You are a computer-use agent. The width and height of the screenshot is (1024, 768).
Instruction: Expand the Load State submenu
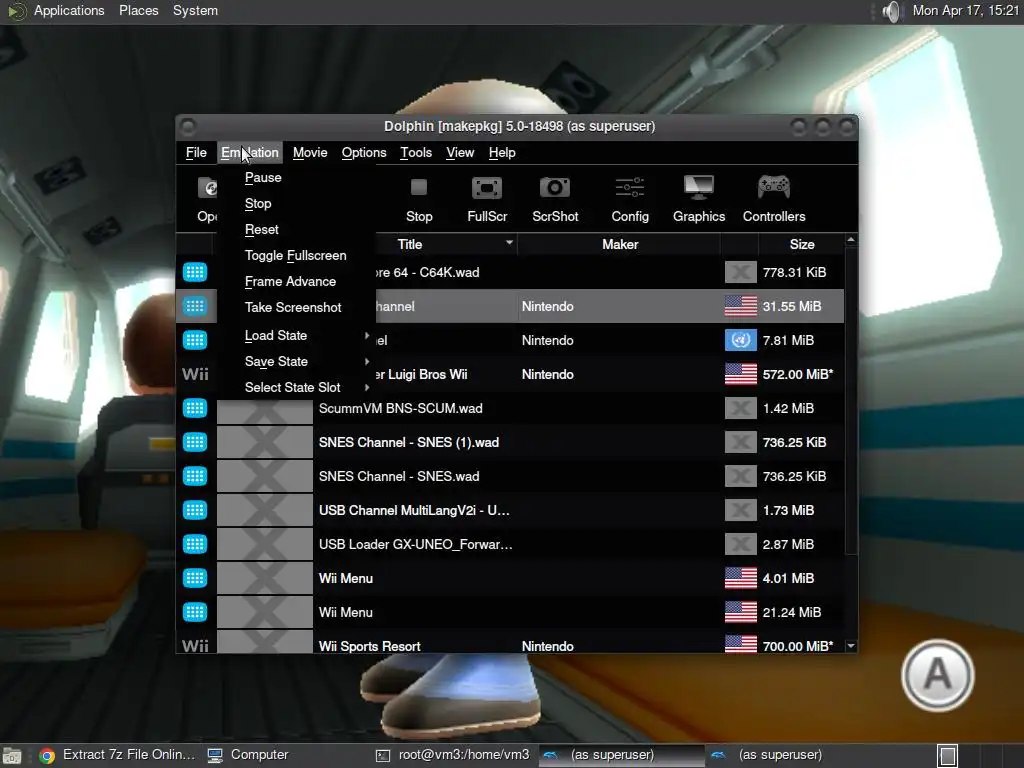(x=297, y=336)
